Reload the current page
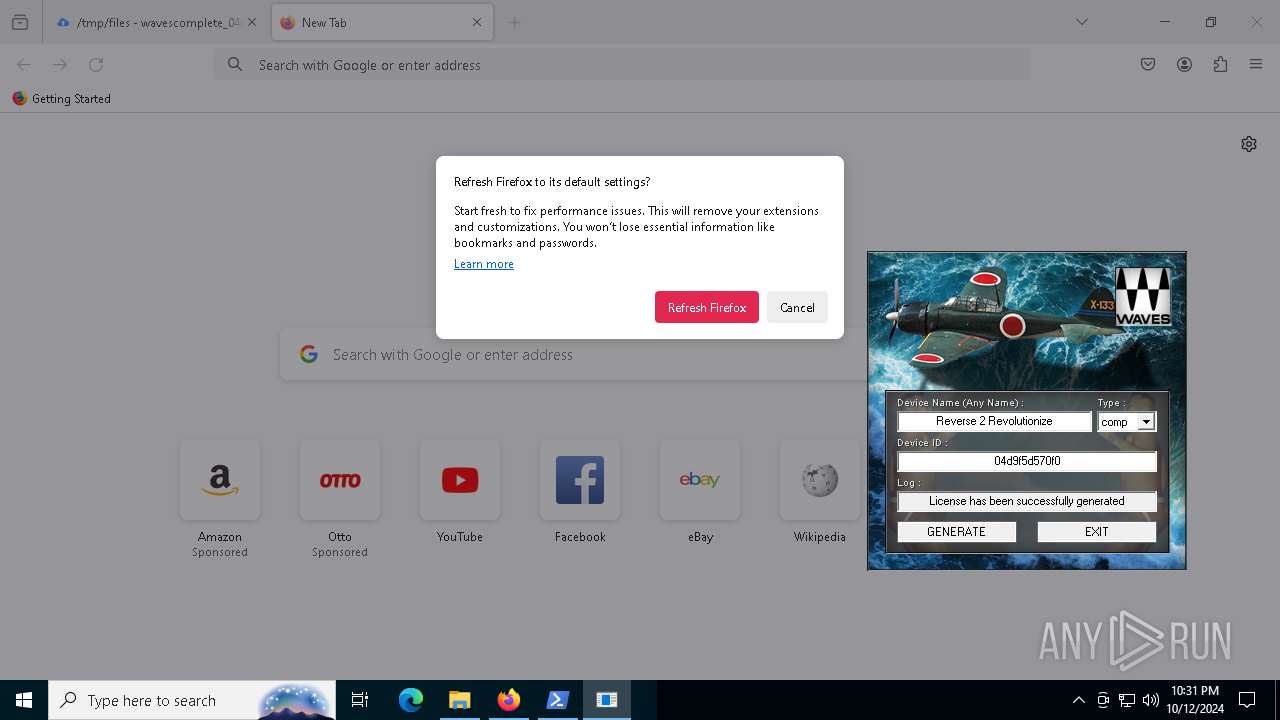 pyautogui.click(x=96, y=65)
